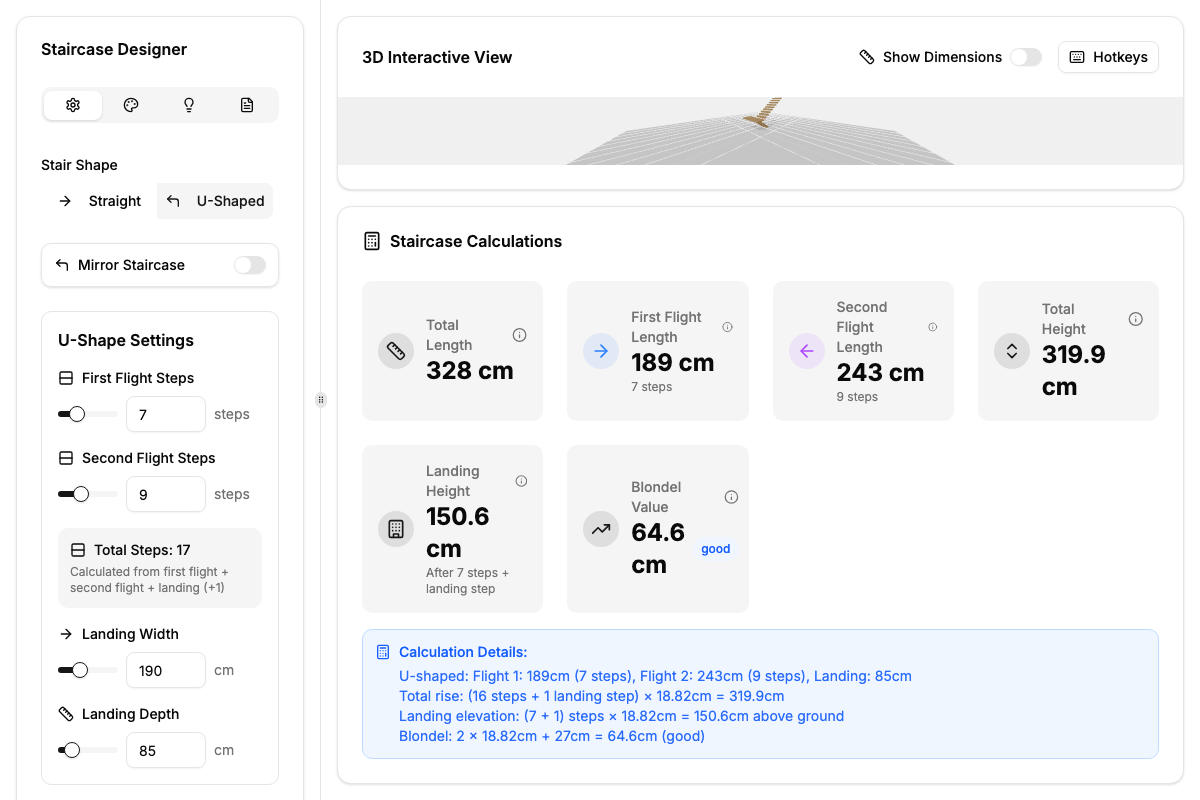Enable the Show Dimensions toggle

pos(1025,57)
